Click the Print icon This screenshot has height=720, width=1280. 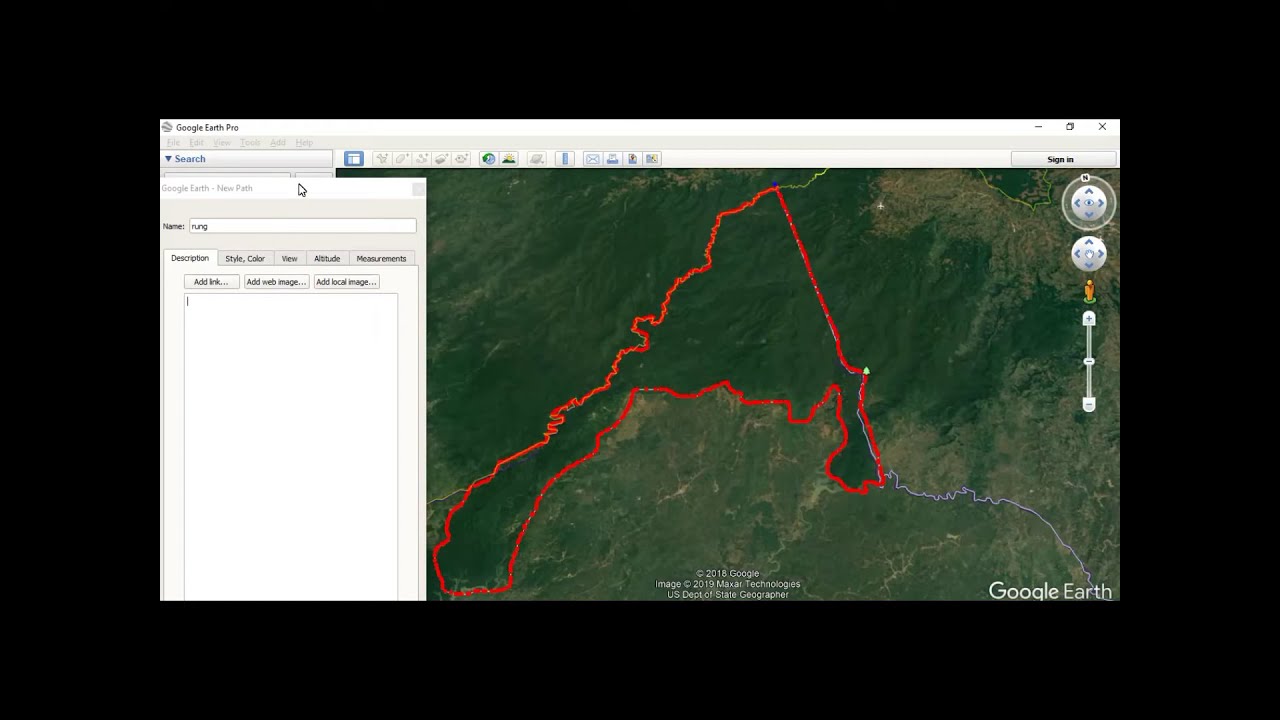pyautogui.click(x=612, y=158)
